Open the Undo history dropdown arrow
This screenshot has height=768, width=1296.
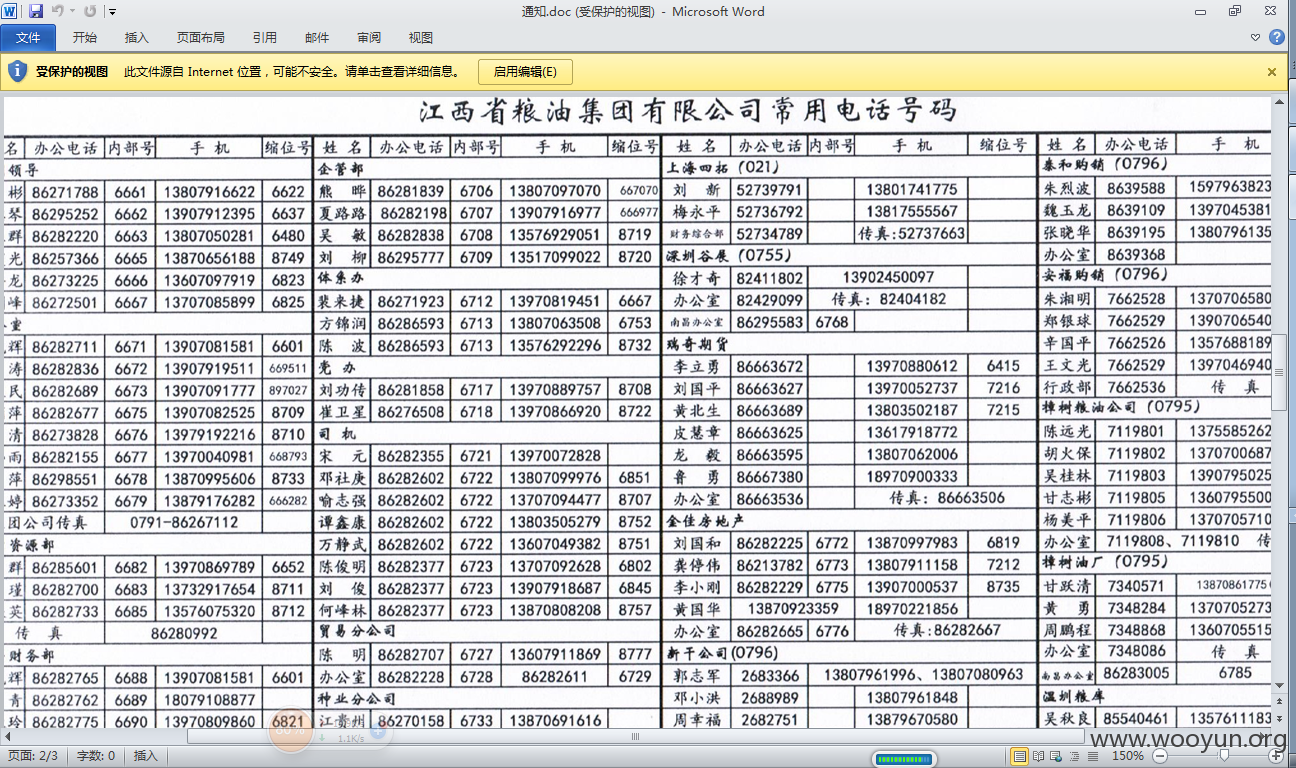pos(71,12)
